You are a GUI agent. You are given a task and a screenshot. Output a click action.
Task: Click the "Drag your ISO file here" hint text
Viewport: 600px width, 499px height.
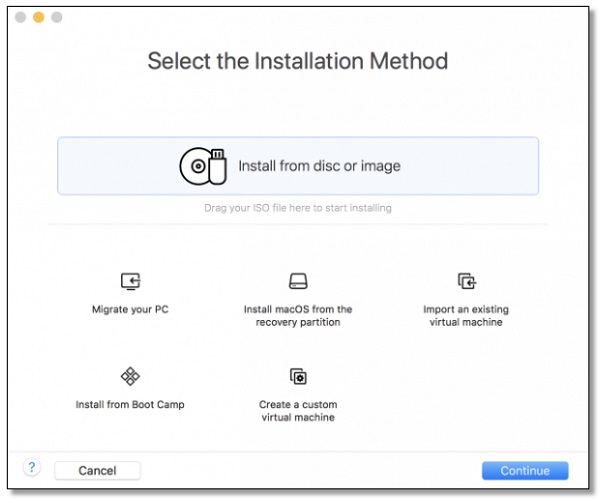tap(298, 208)
